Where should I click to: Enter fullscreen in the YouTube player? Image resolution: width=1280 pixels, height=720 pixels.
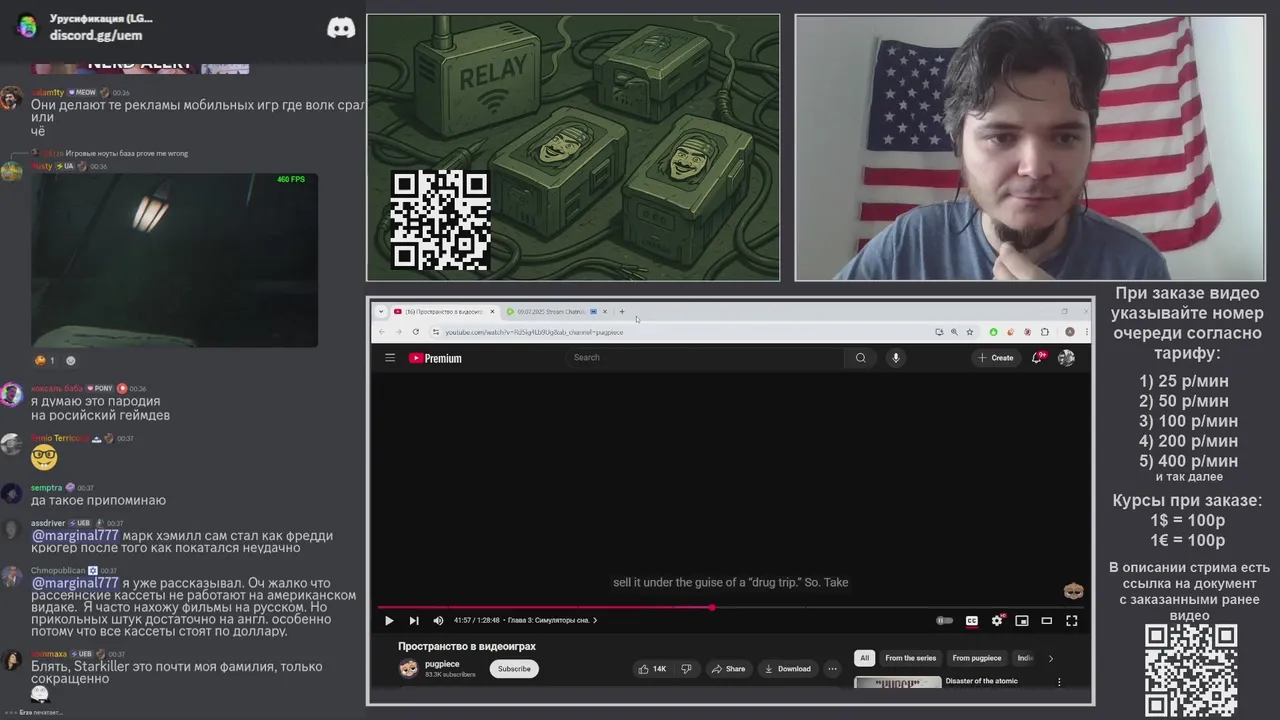point(1072,621)
